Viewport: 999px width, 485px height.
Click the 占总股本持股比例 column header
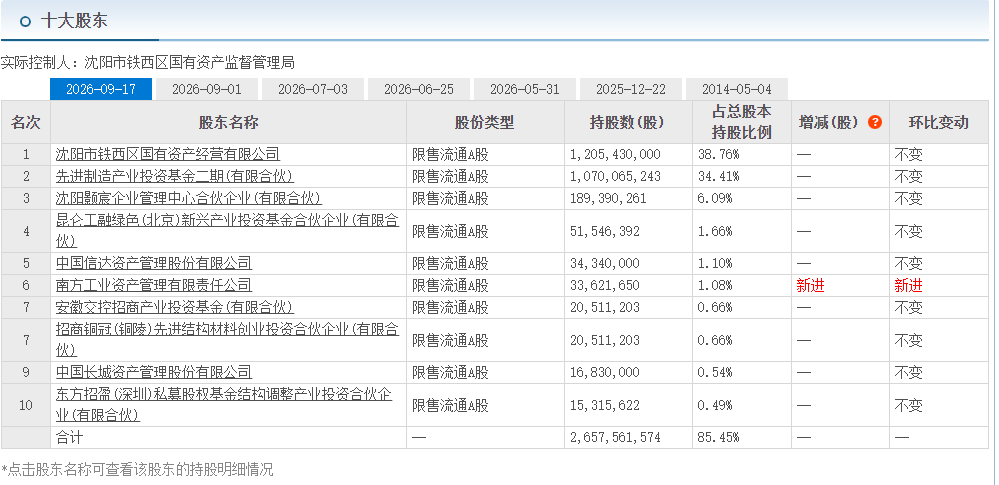tap(742, 122)
